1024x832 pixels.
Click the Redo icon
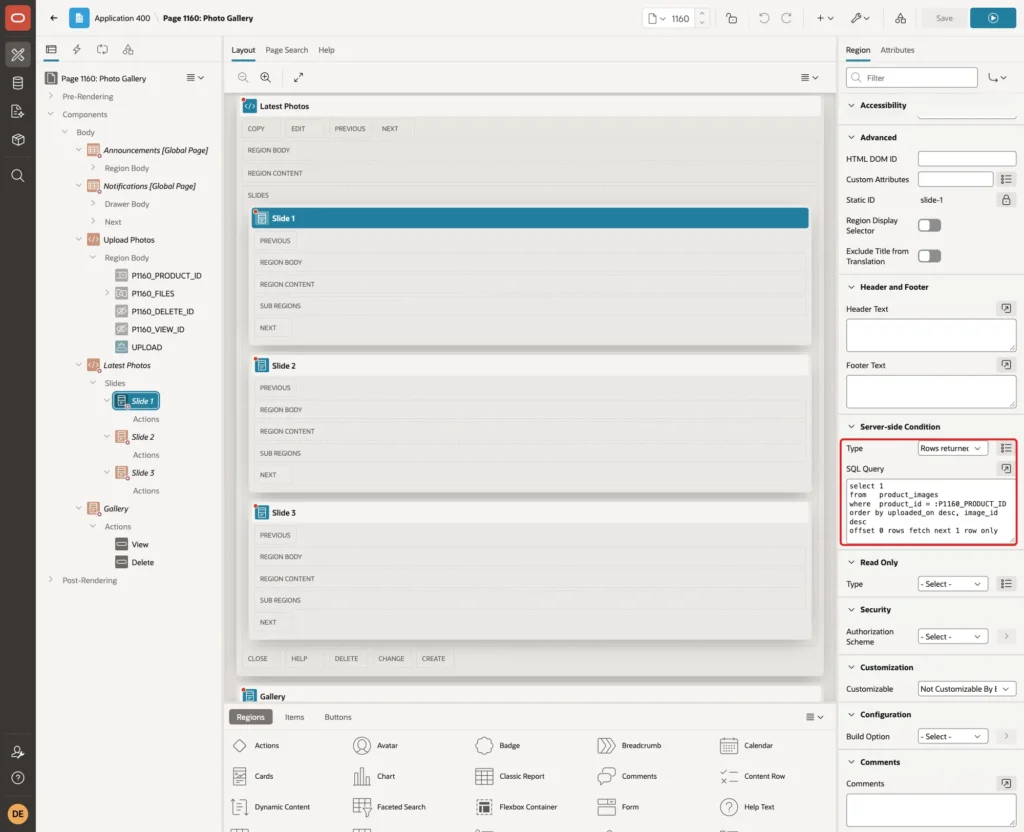click(x=786, y=18)
